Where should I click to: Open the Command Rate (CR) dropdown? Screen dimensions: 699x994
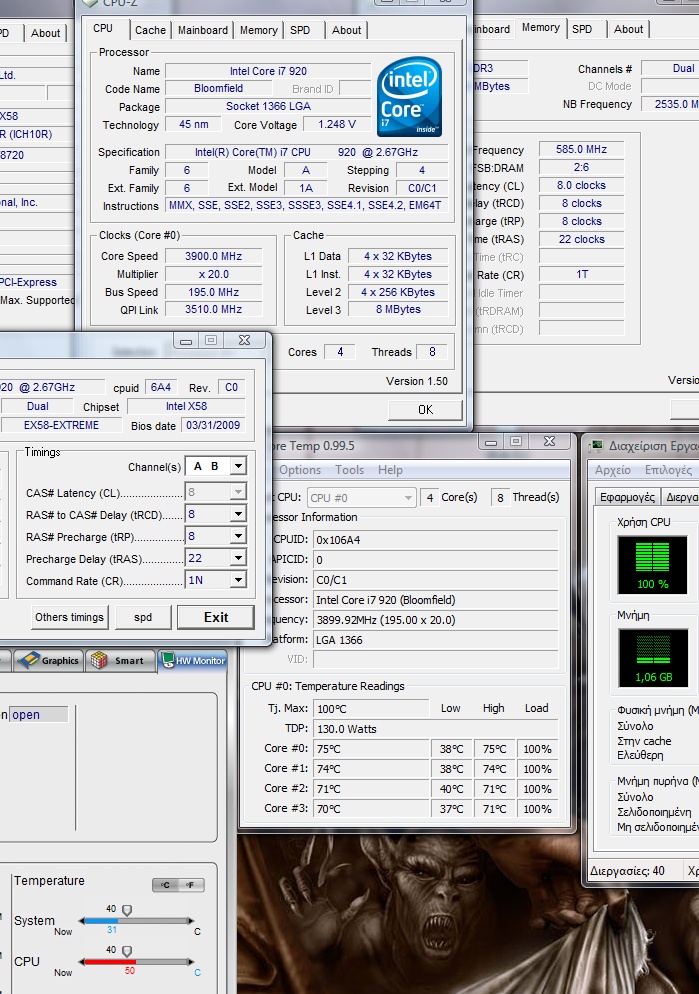[238, 580]
